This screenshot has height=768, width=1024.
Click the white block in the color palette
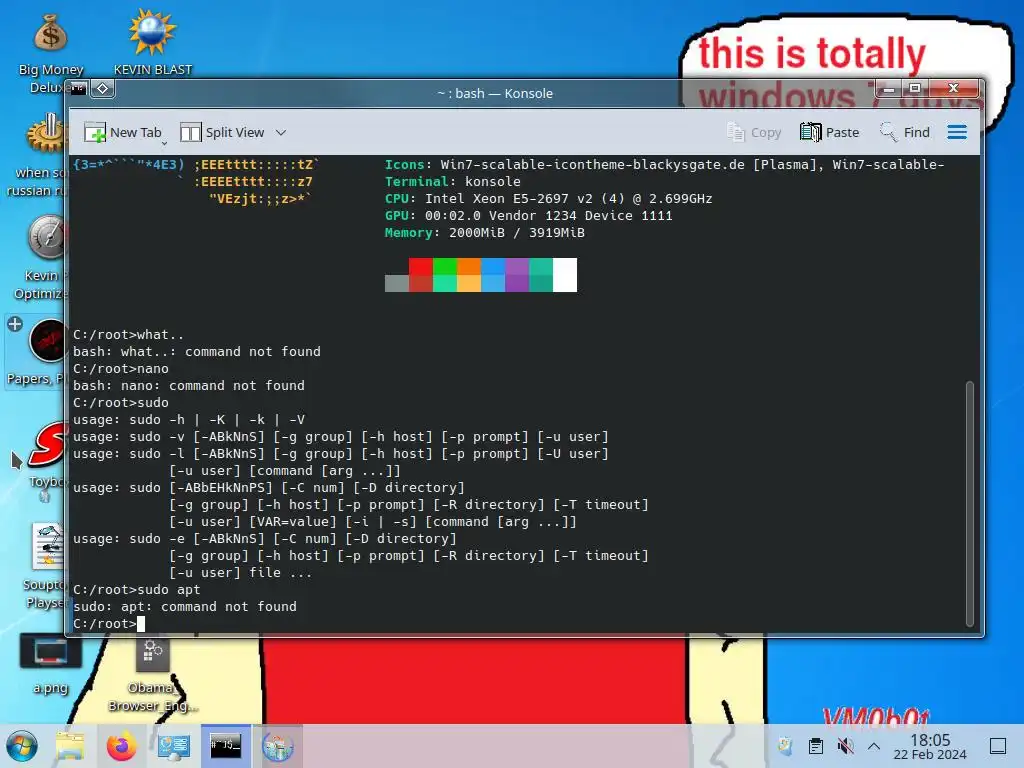[x=565, y=275]
